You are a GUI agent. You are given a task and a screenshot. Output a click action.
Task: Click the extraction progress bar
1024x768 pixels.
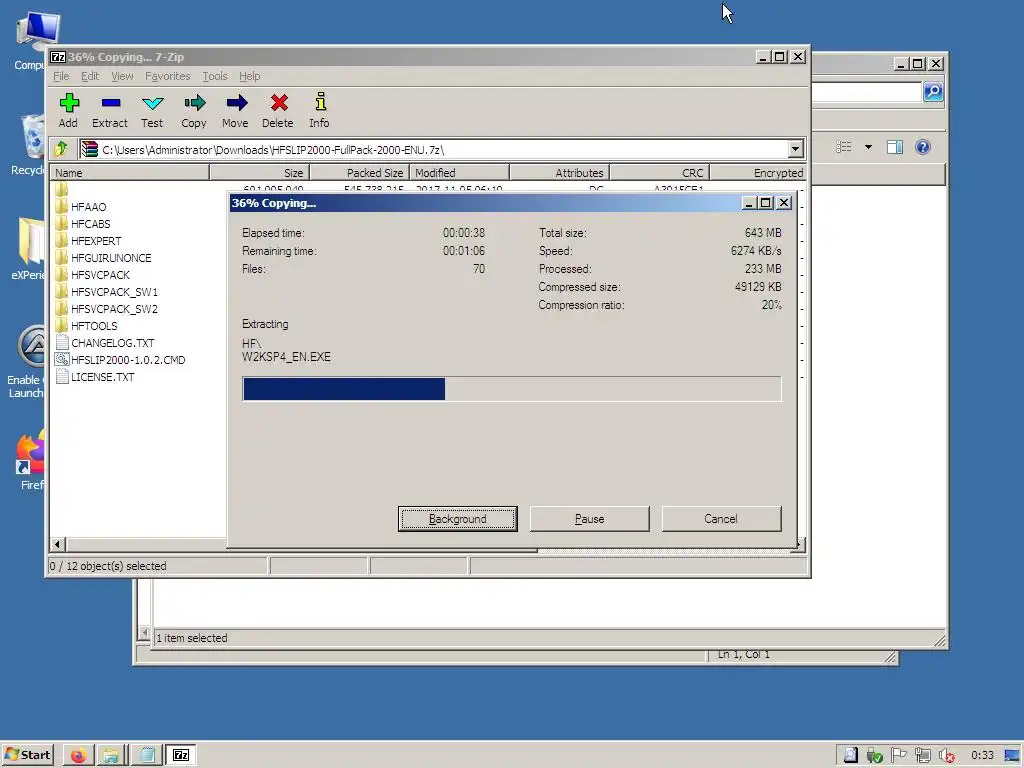(x=511, y=389)
